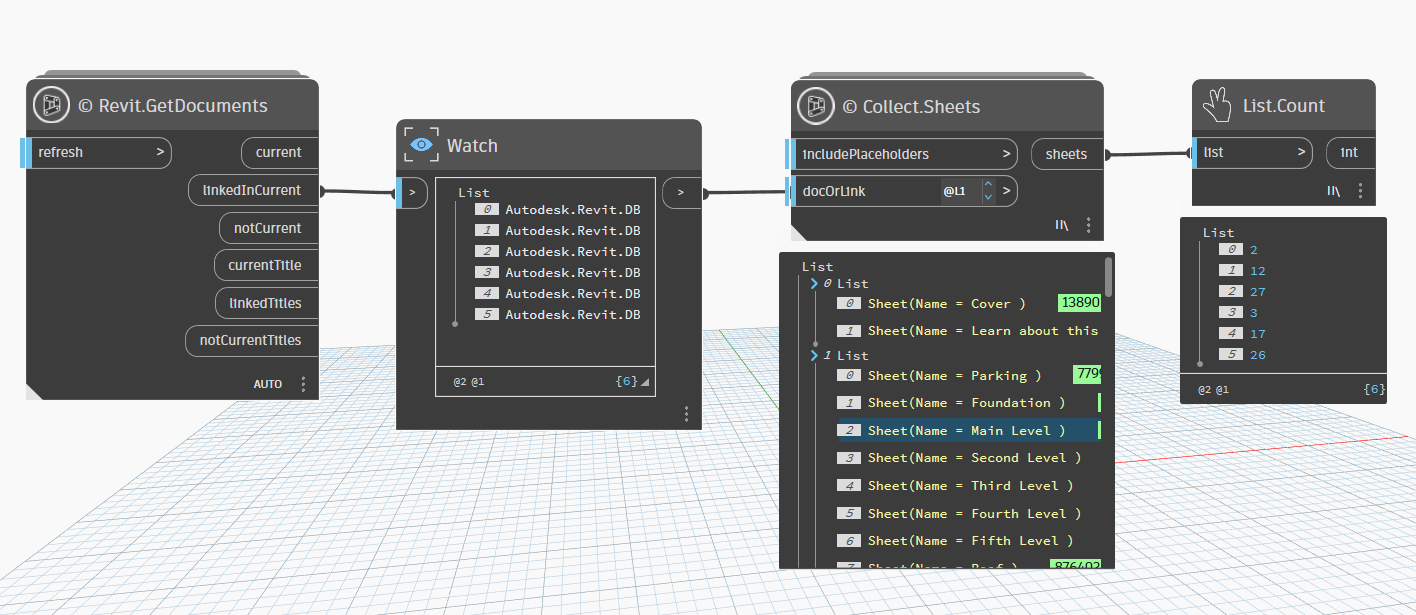
Task: Increase the @L1 level stepper up arrow
Action: tap(988, 184)
